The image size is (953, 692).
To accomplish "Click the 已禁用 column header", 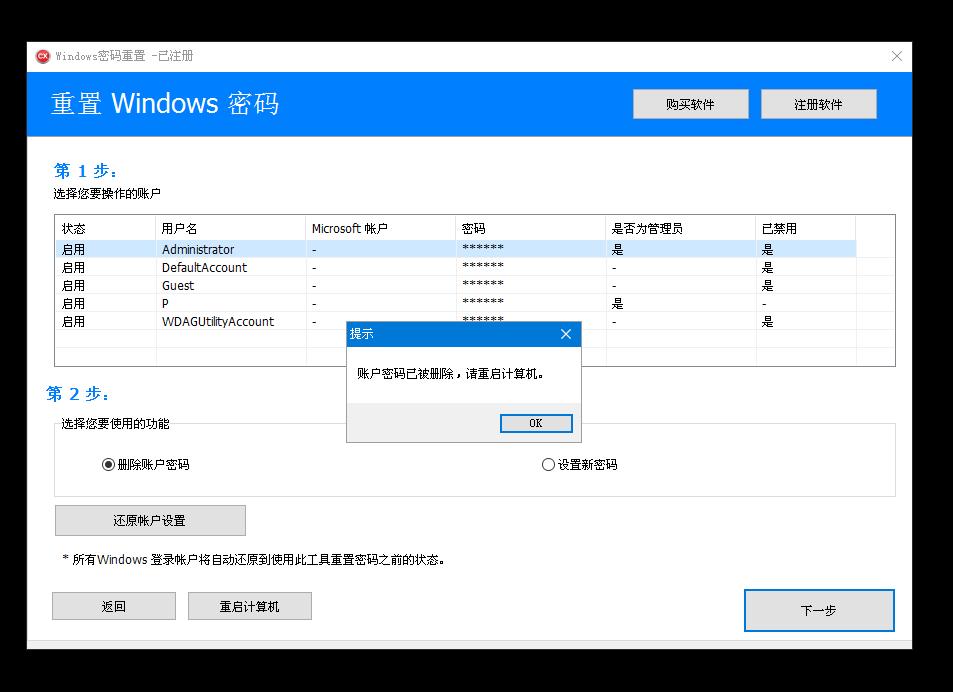I will [805, 228].
